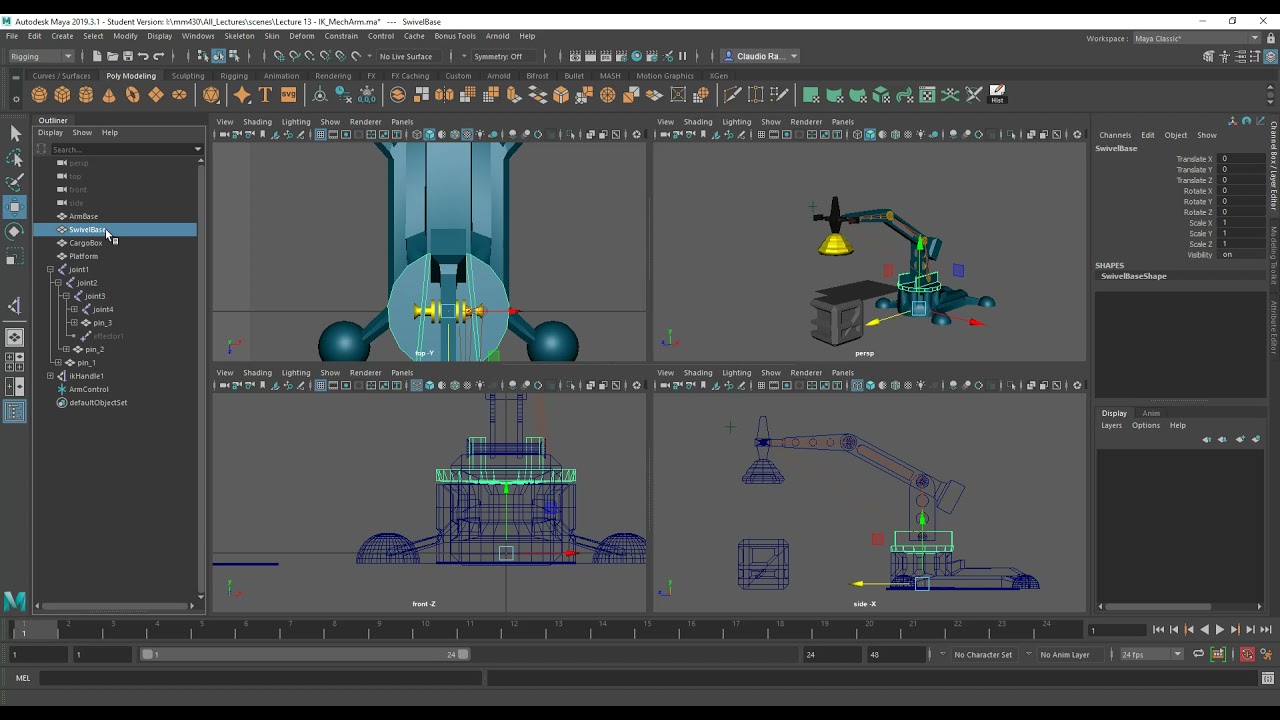Click the Polygon Cube shelf icon
This screenshot has height=720, width=1280.
(62, 95)
